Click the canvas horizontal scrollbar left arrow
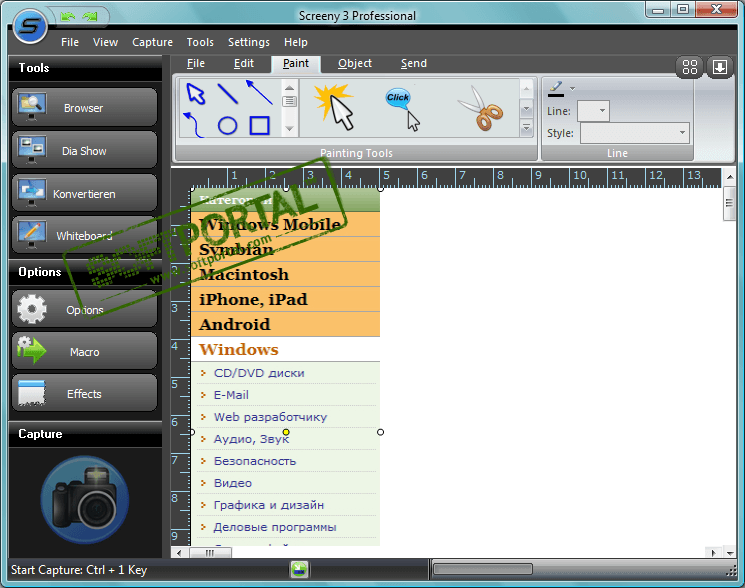The image size is (745, 588). coord(179,553)
